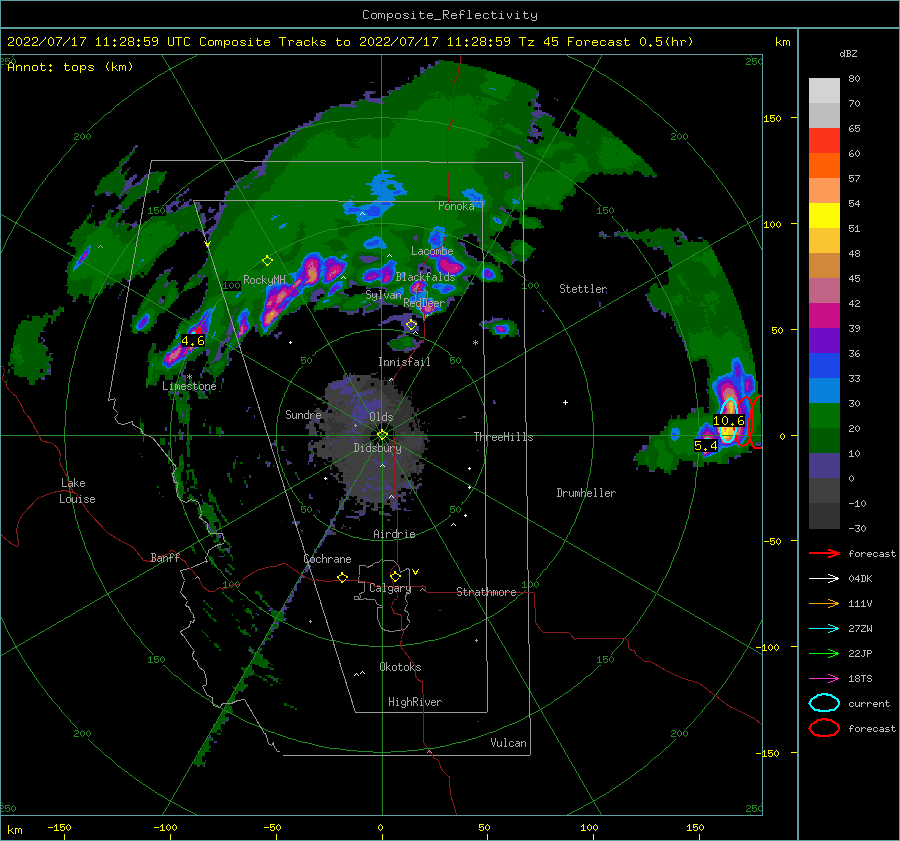The image size is (900, 841).
Task: Click the magenta 39 dBZ color swatch
Action: pos(824,315)
